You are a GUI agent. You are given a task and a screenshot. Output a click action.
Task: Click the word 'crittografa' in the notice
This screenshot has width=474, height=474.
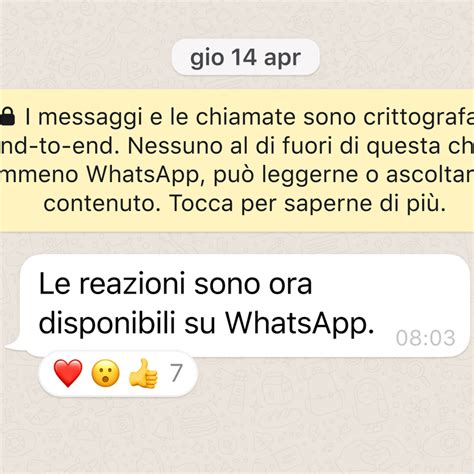(x=419, y=117)
